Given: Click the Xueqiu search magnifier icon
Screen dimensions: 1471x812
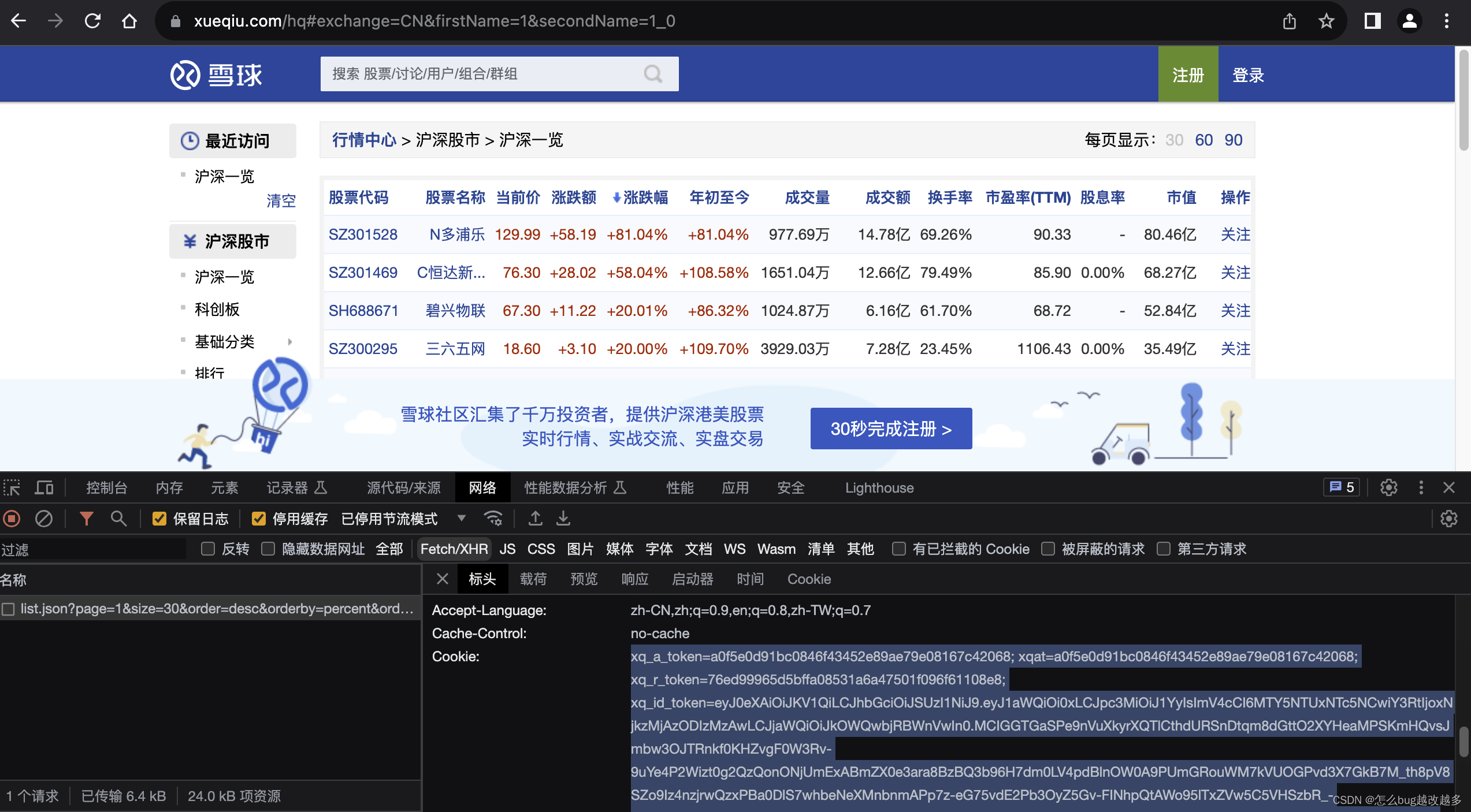Looking at the screenshot, I should tap(653, 74).
